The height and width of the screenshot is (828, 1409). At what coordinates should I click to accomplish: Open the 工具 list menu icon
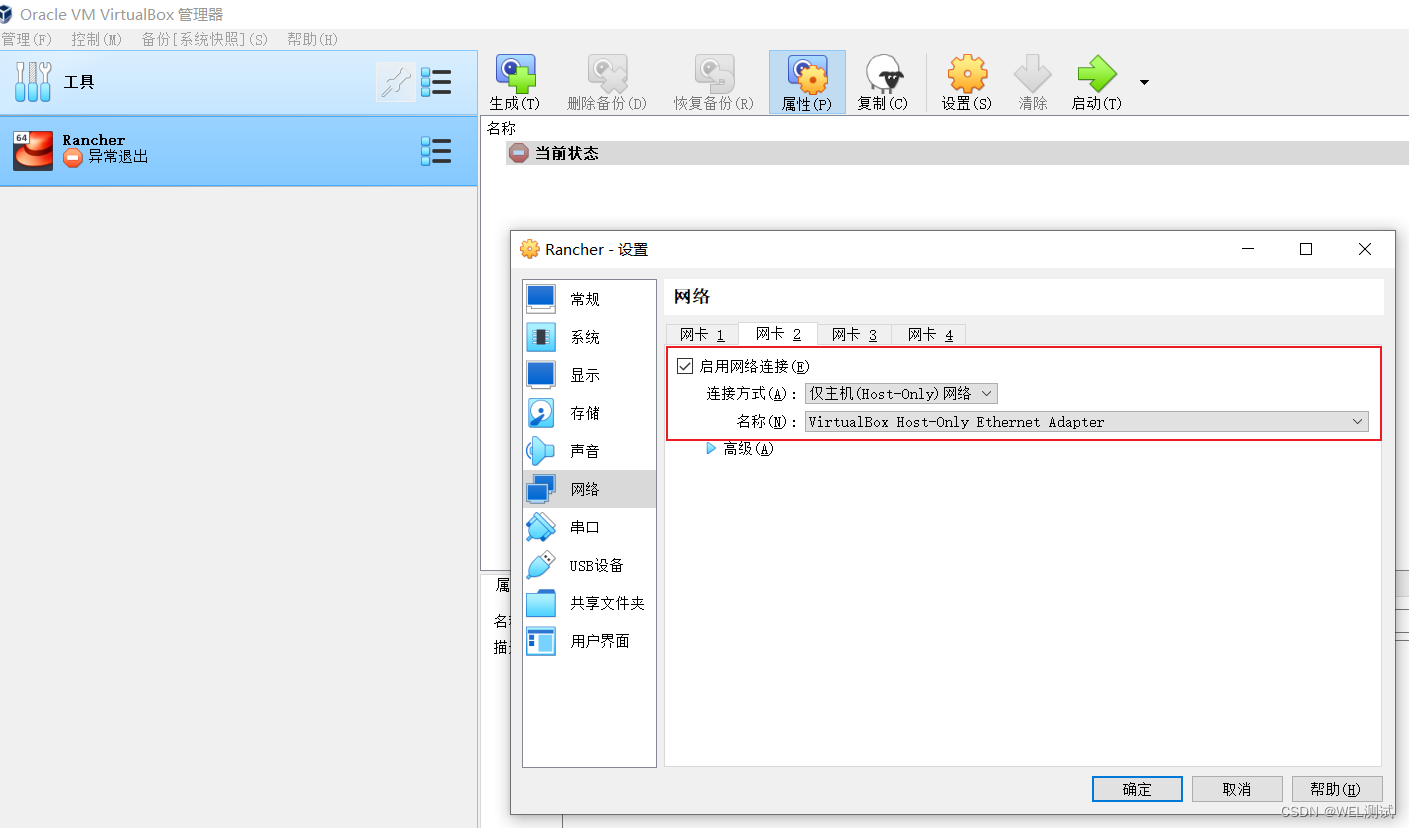[436, 82]
